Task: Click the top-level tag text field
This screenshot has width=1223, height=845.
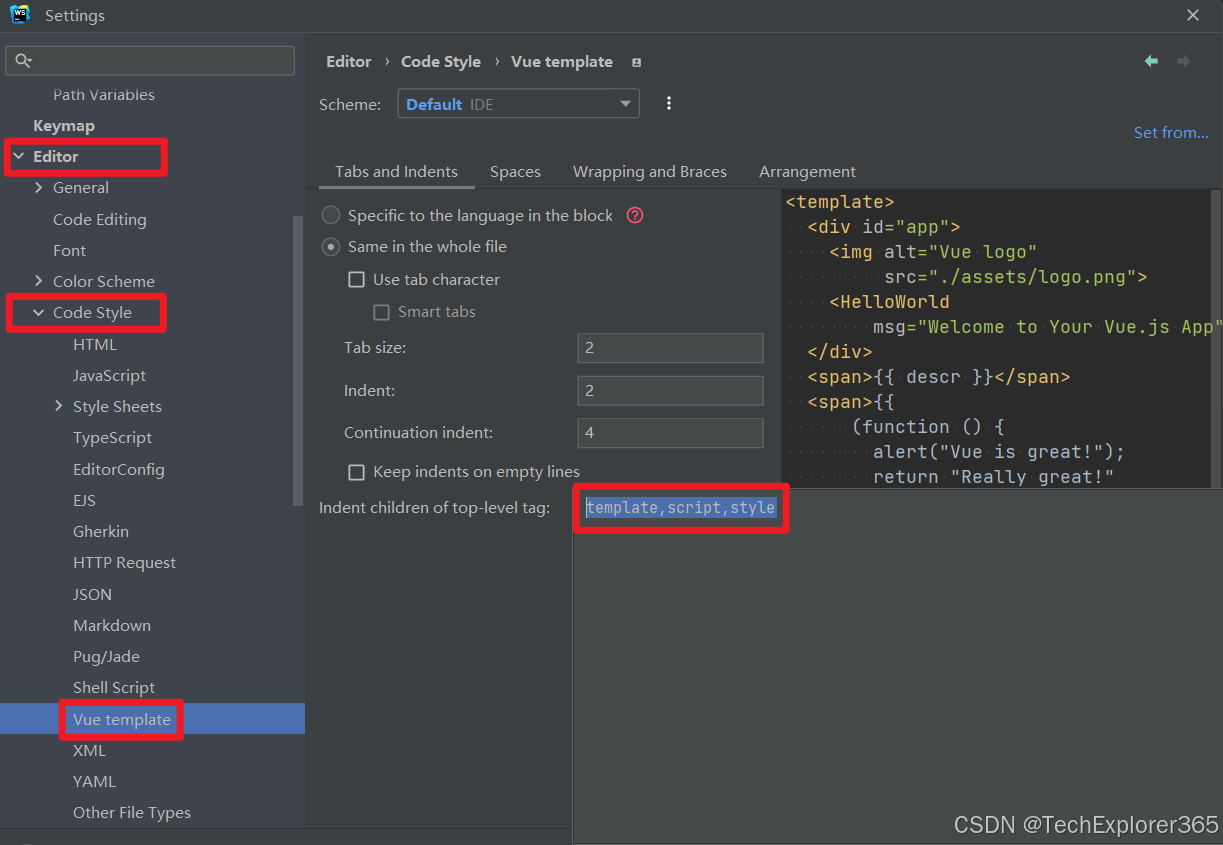Action: pyautogui.click(x=681, y=508)
